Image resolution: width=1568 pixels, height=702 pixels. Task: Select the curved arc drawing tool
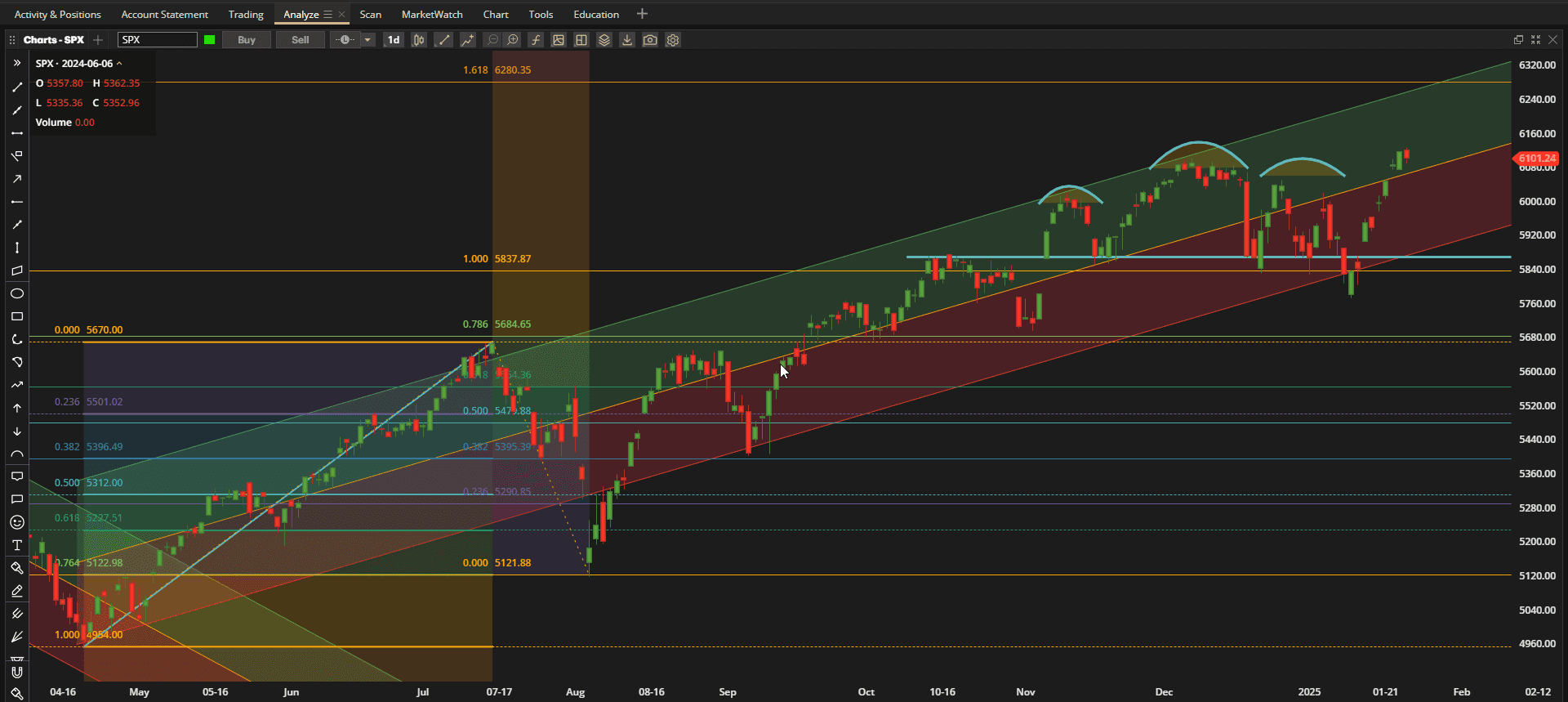coord(17,454)
